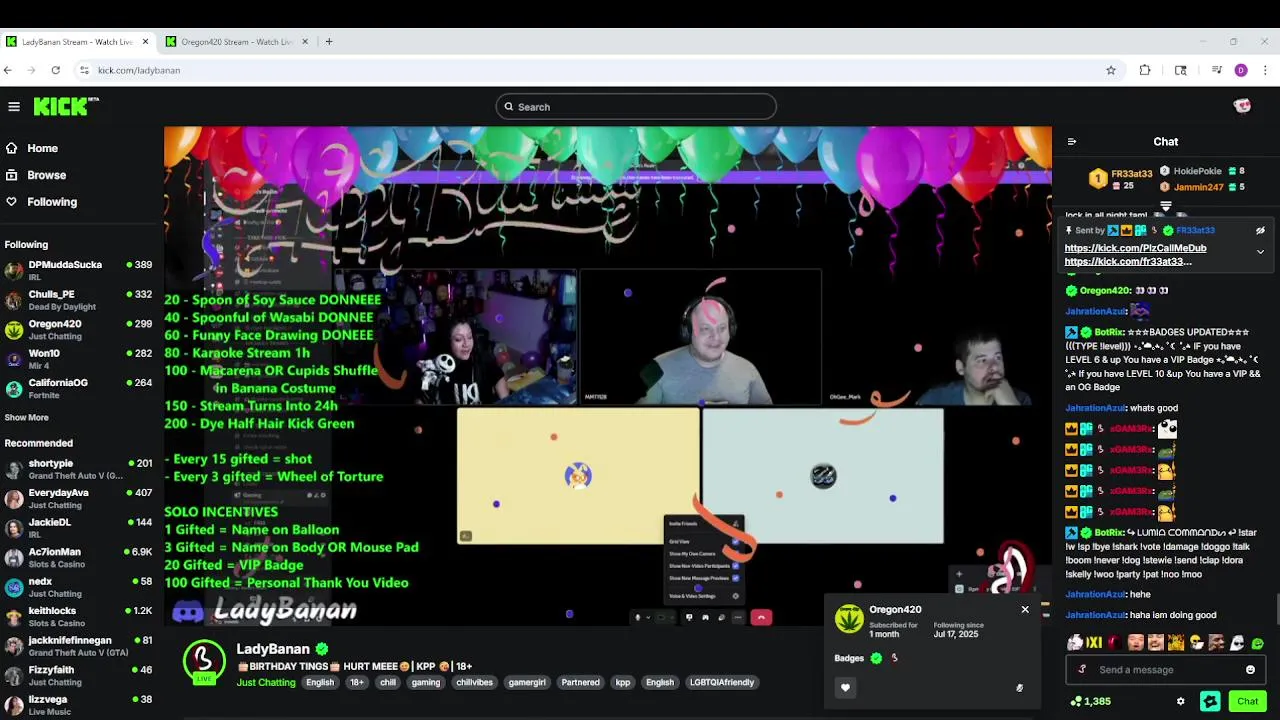This screenshot has height=720, width=1280.
Task: Click LadyBanan live avatar
Action: tap(204, 662)
